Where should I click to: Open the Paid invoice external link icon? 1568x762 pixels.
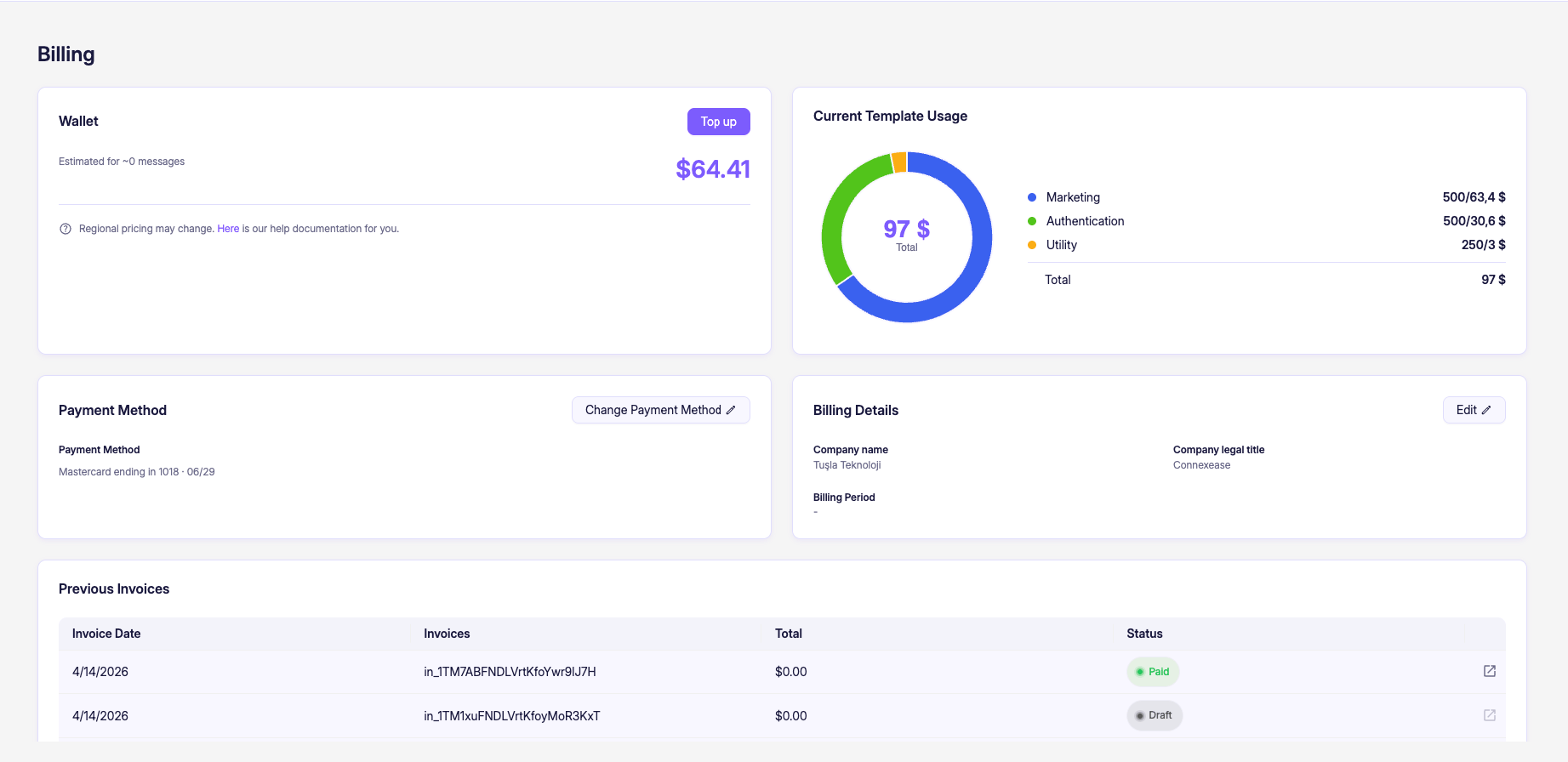[1490, 671]
